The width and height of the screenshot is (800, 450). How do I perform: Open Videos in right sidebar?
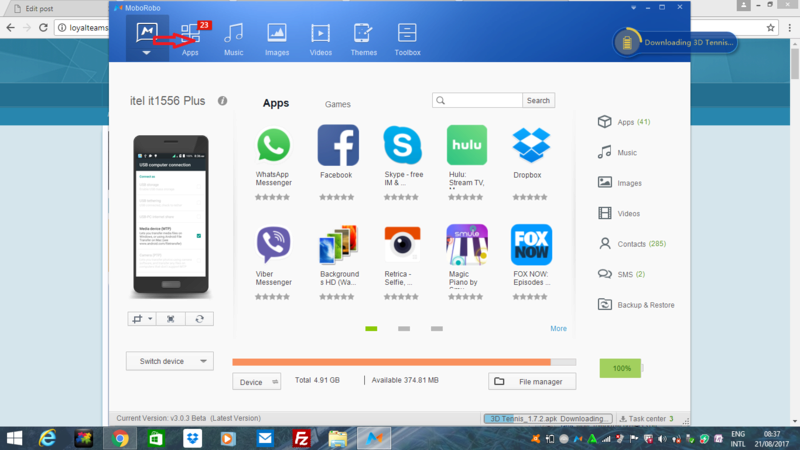(618, 213)
